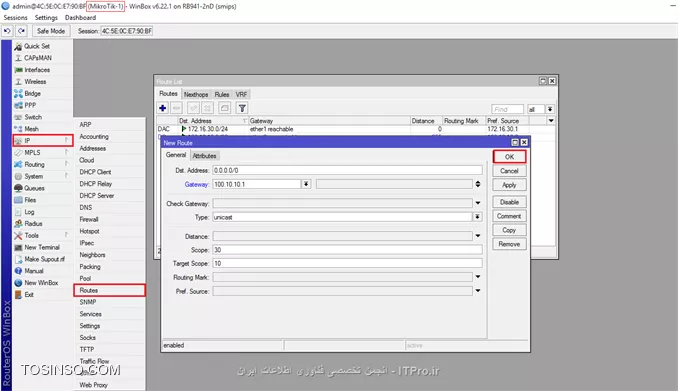
Task: Click Exit in the sidebar
Action: [29, 295]
